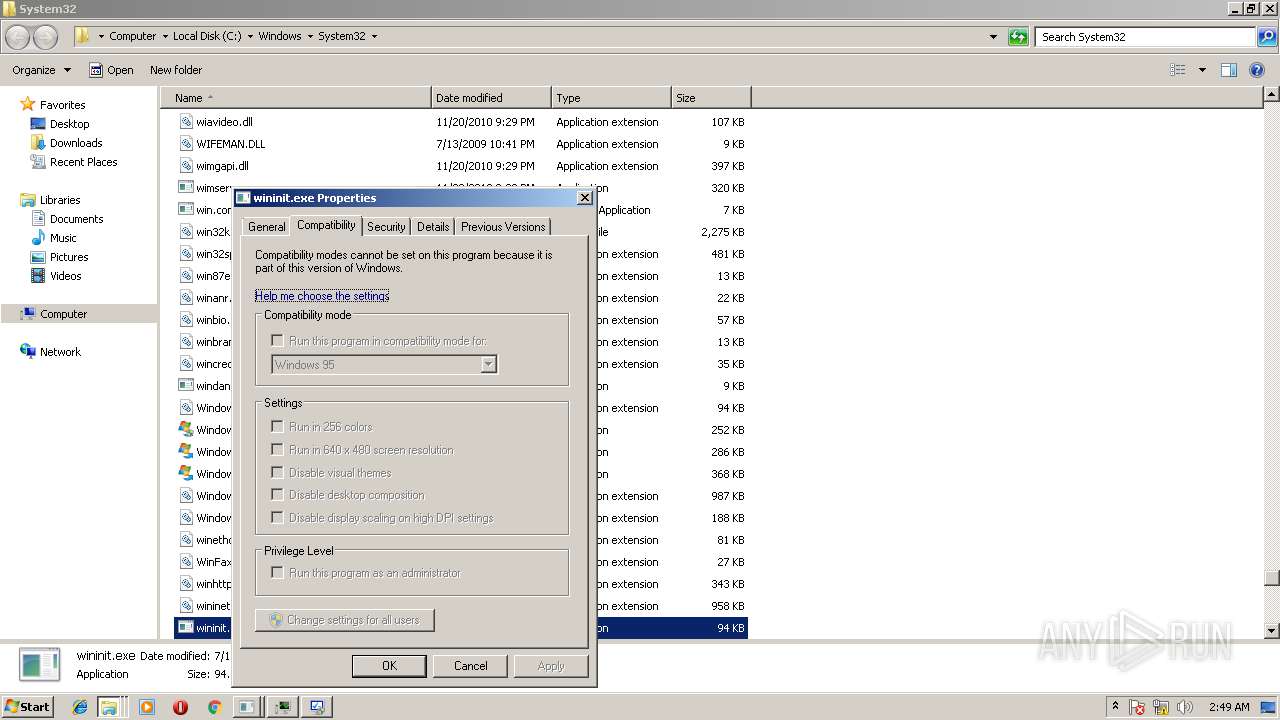Viewport: 1280px width, 720px height.
Task: Select the Compatibility tab
Action: tap(326, 225)
